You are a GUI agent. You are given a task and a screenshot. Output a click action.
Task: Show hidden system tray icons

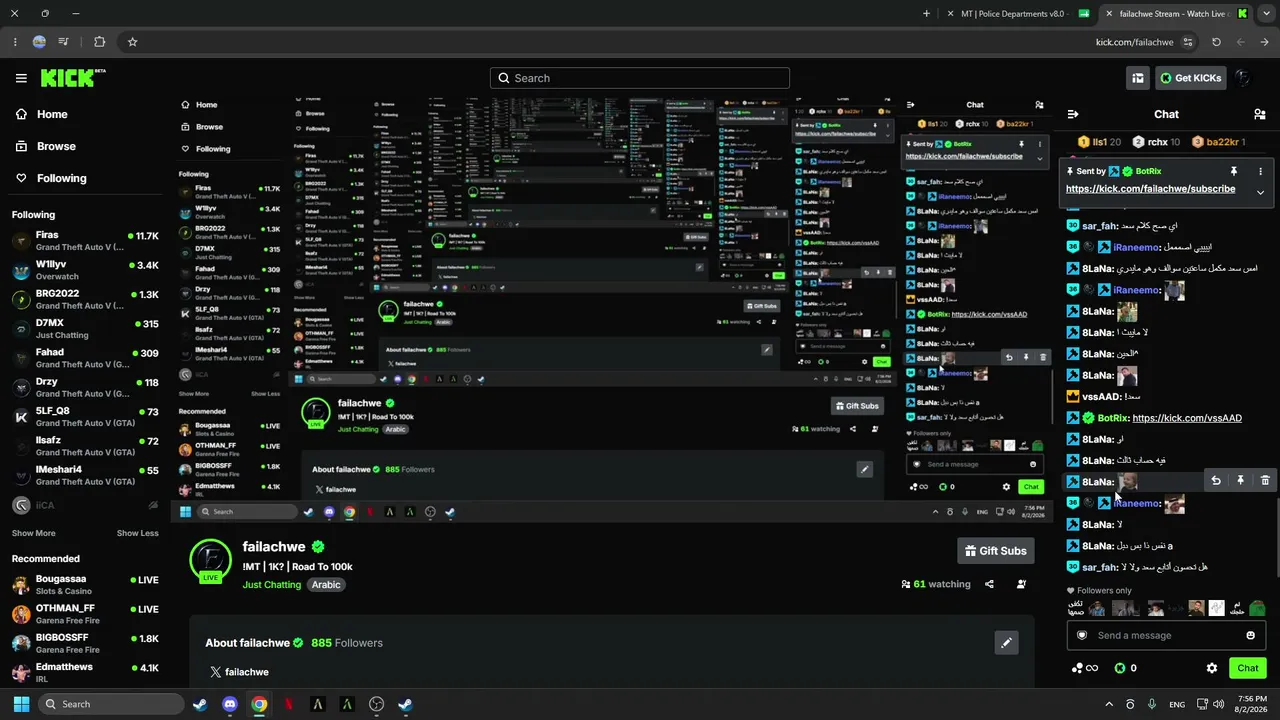[1108, 704]
